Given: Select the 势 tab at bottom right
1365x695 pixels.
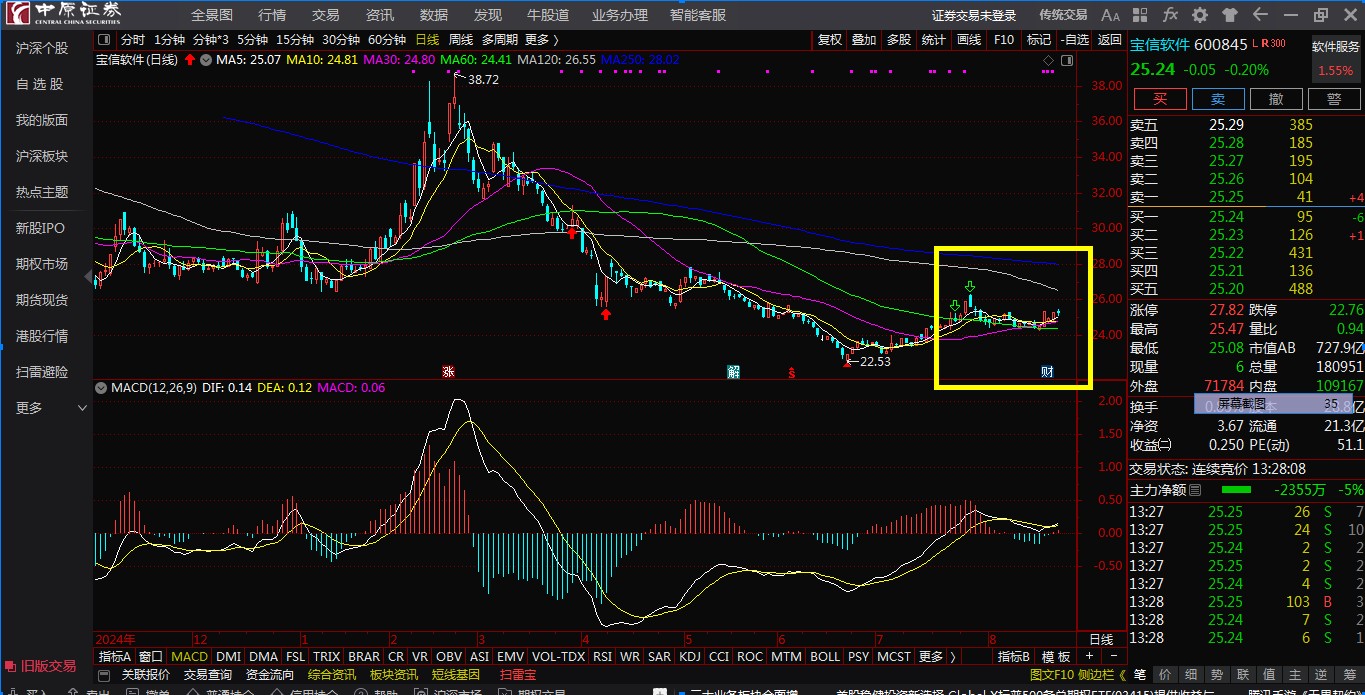Looking at the screenshot, I should [x=1217, y=674].
